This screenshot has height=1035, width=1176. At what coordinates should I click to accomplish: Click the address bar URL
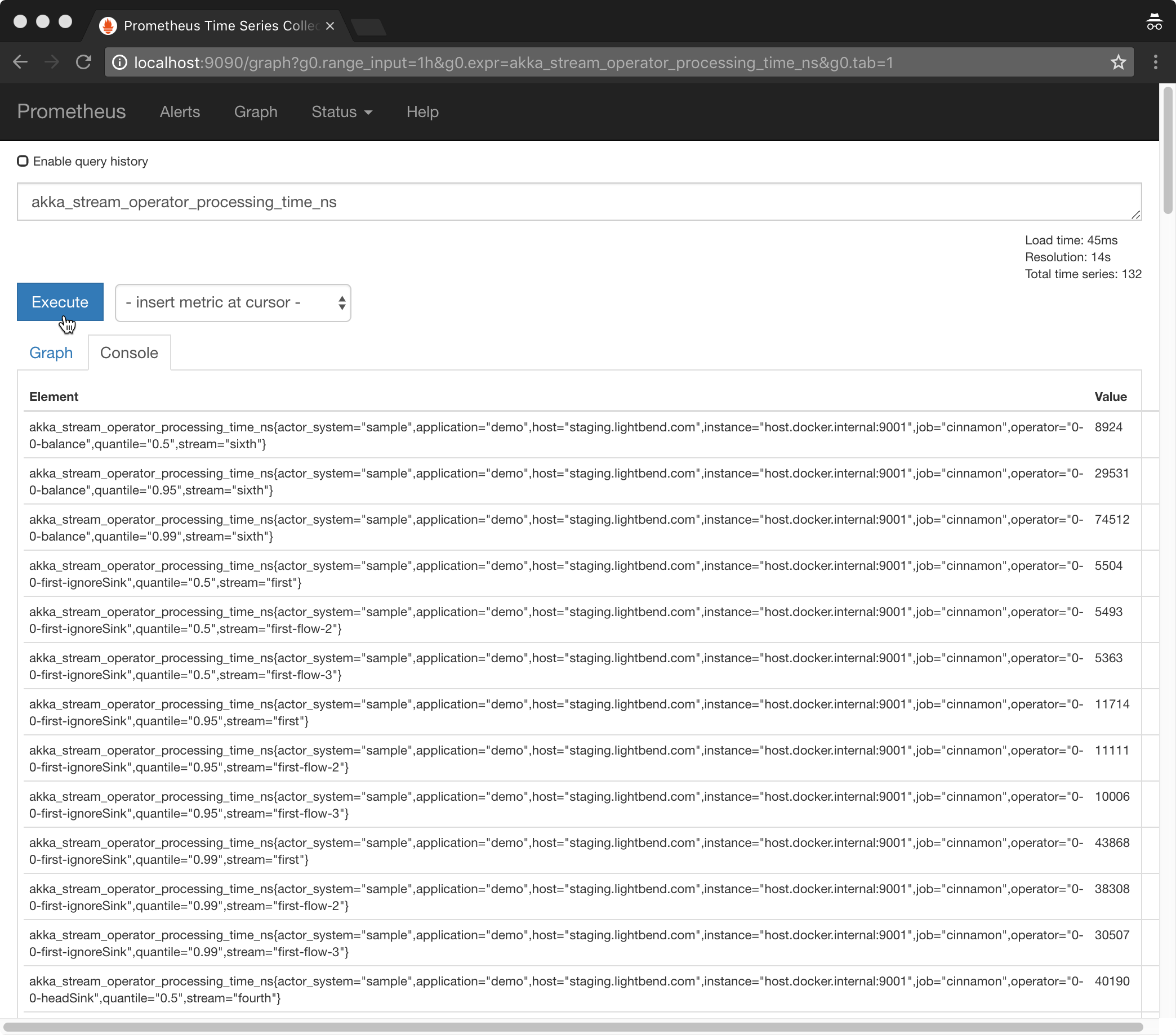pyautogui.click(x=513, y=62)
